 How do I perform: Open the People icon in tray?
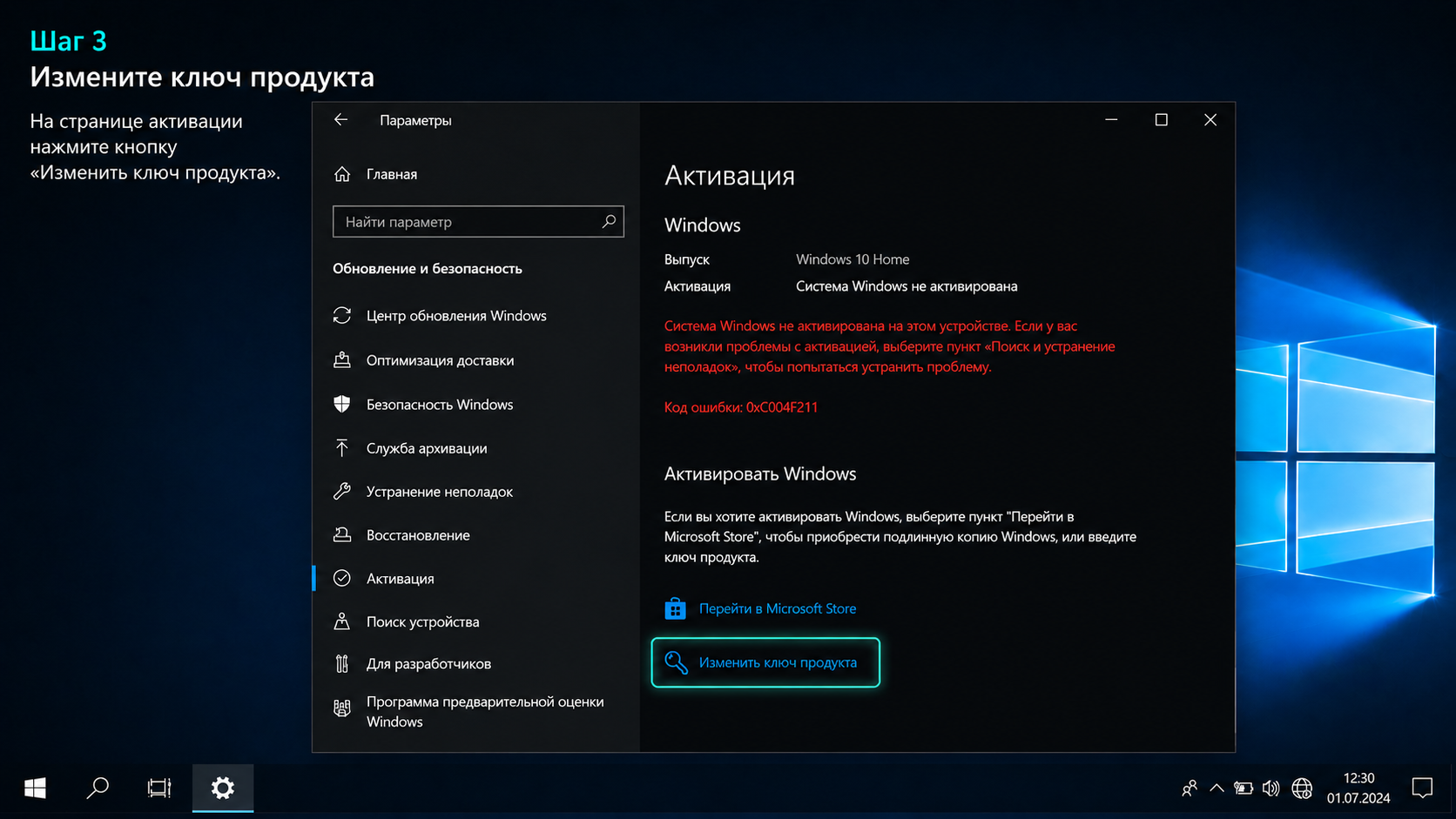pos(1190,789)
